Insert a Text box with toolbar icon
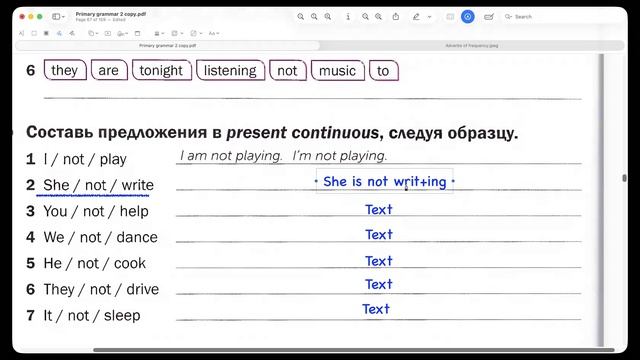The image size is (640, 360). click(108, 33)
